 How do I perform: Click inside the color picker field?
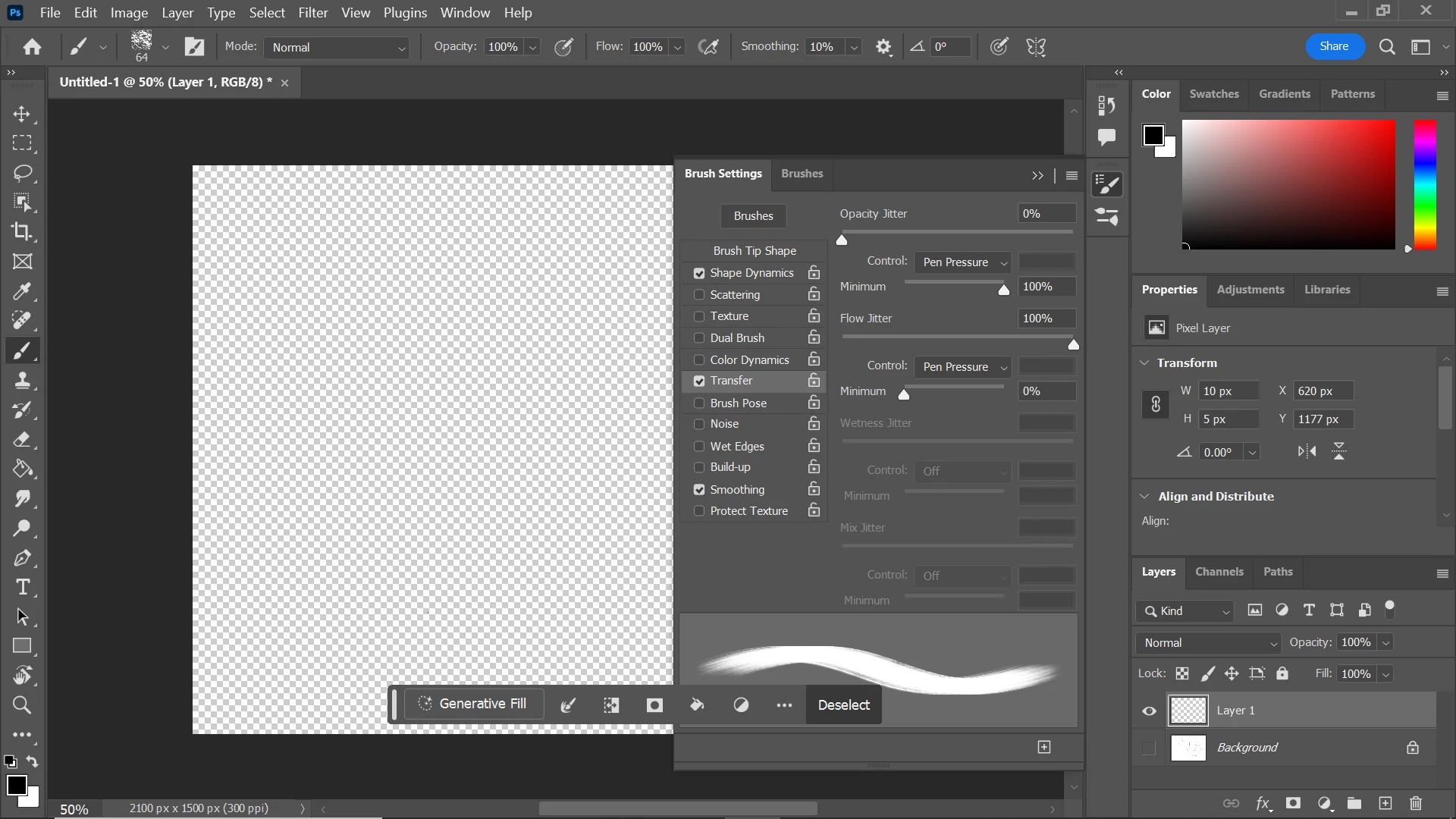tap(1288, 184)
